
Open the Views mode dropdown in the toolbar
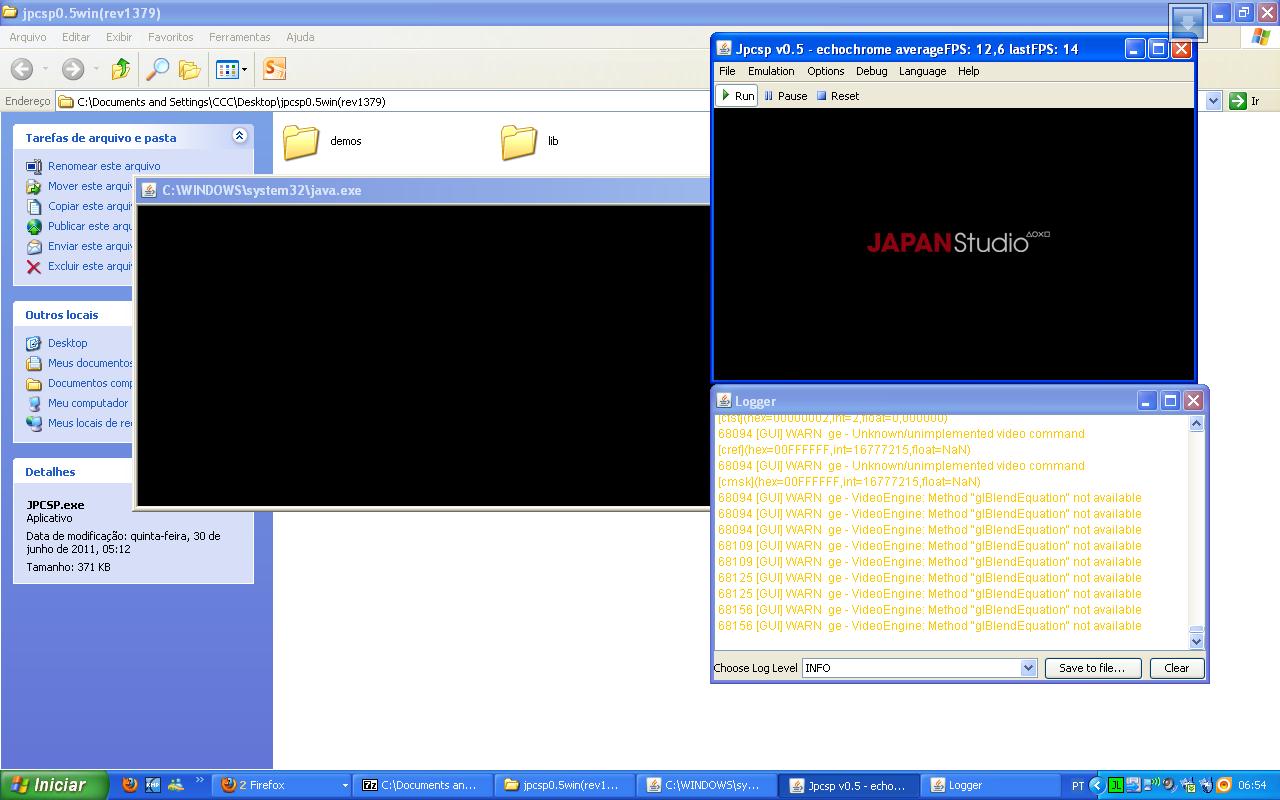(x=231, y=69)
